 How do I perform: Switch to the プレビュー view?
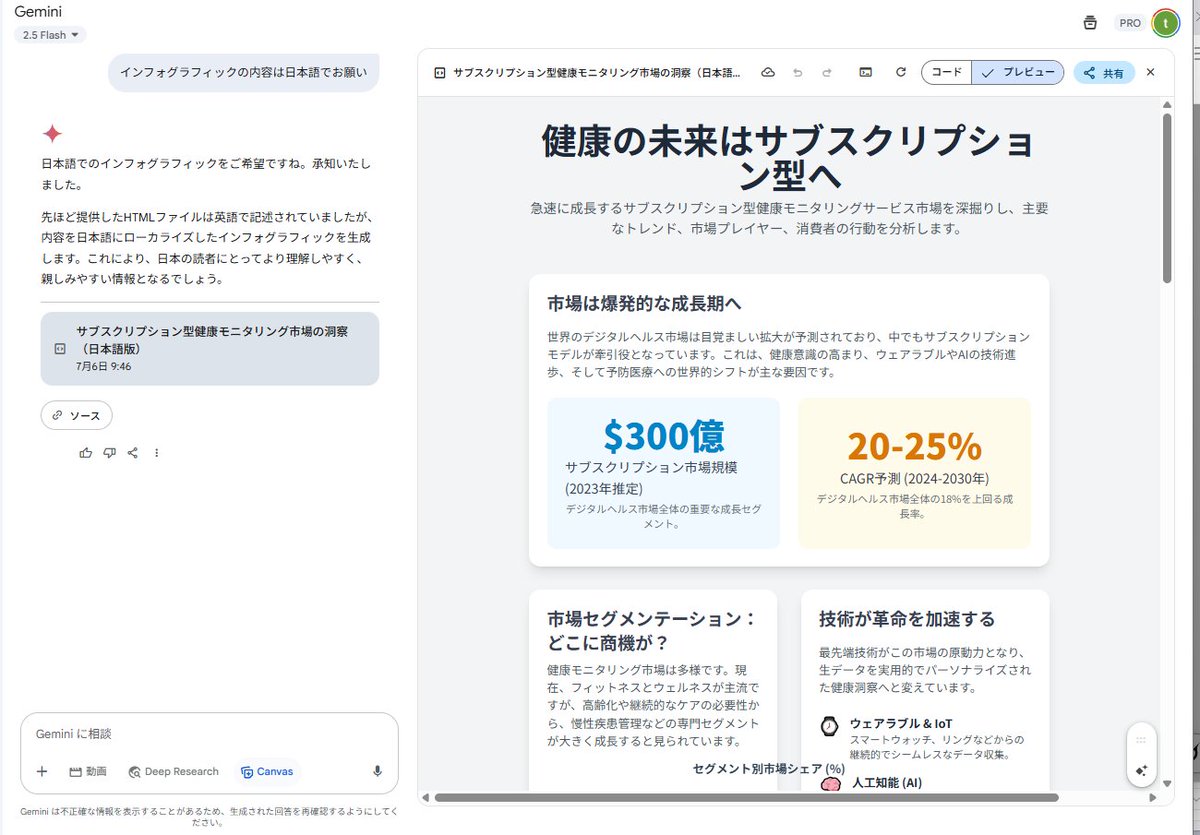tap(1018, 73)
